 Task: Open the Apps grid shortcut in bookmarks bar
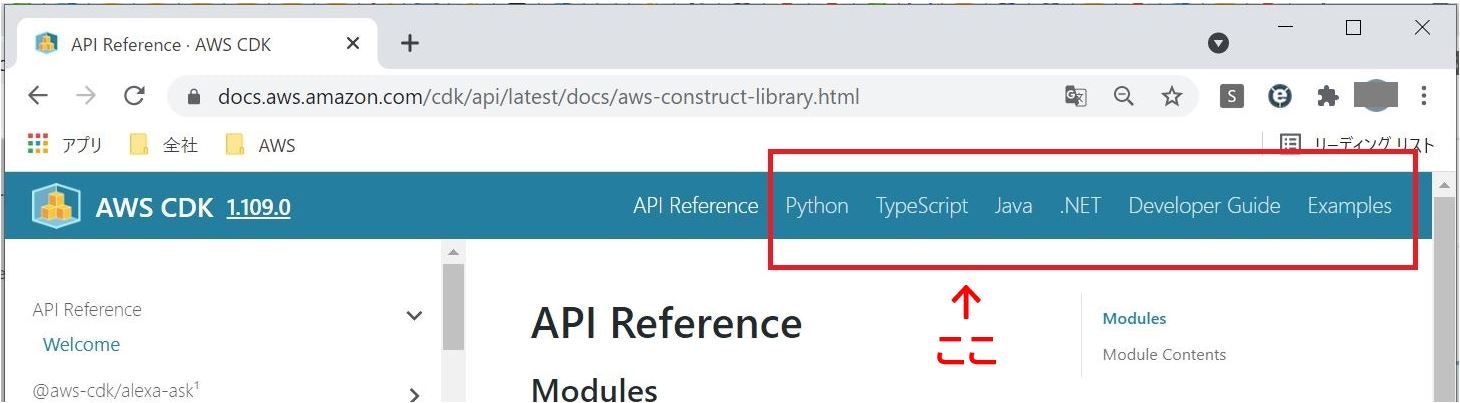coord(38,145)
